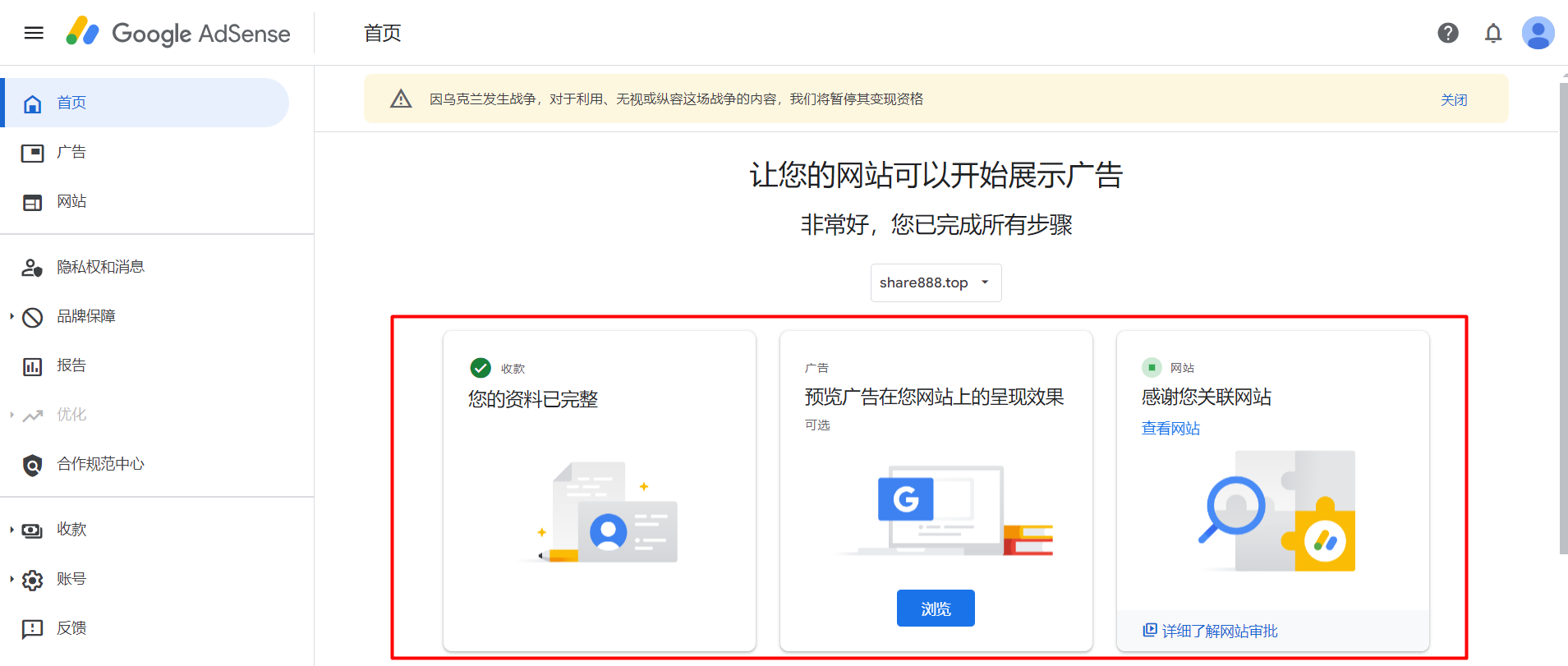Open the help question mark icon

(1448, 33)
